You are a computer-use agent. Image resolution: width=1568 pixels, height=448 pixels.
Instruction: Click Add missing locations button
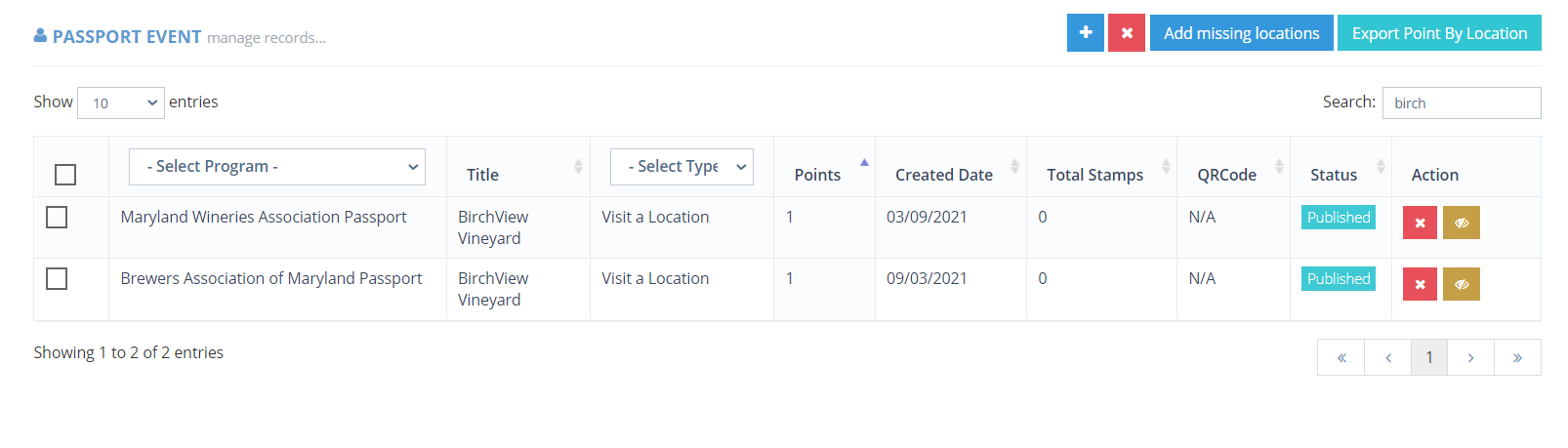[x=1242, y=33]
